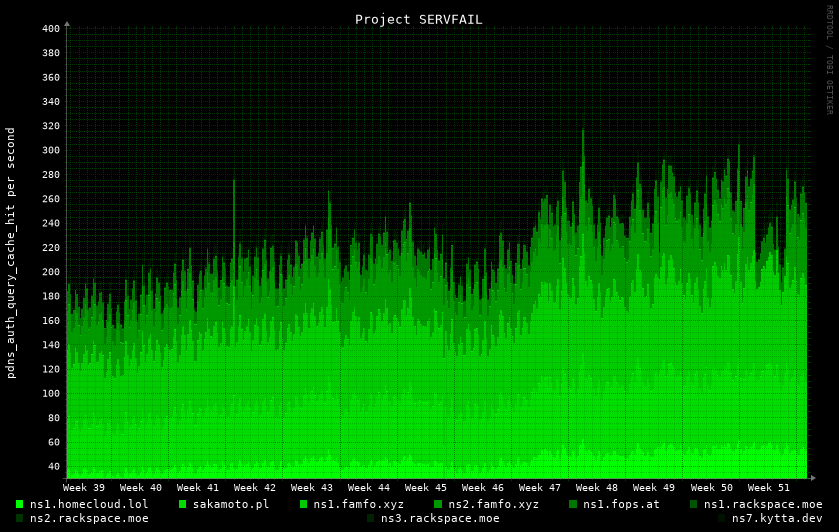Click the Project SERVFAIL chart title
Image resolution: width=839 pixels, height=532 pixels.
tap(418, 19)
